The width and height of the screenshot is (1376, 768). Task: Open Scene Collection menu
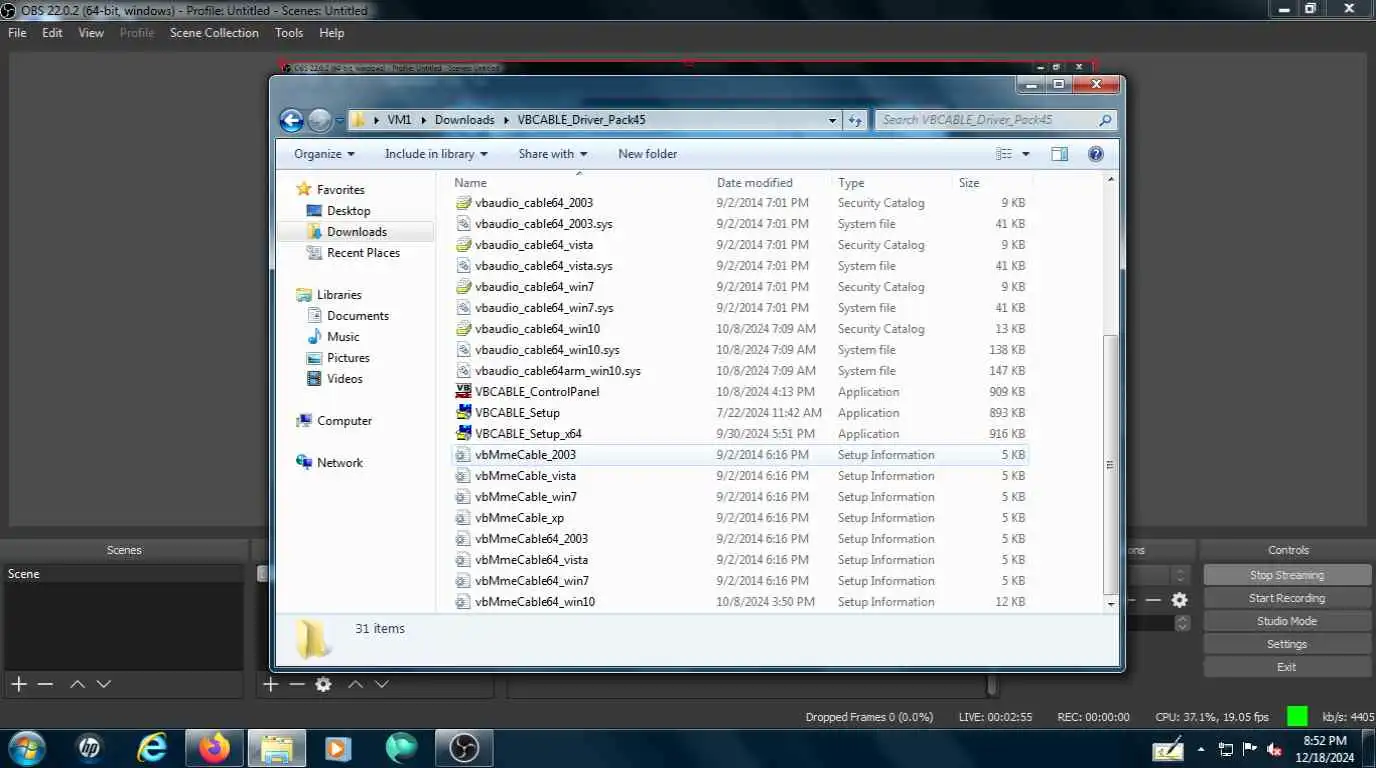pyautogui.click(x=214, y=33)
